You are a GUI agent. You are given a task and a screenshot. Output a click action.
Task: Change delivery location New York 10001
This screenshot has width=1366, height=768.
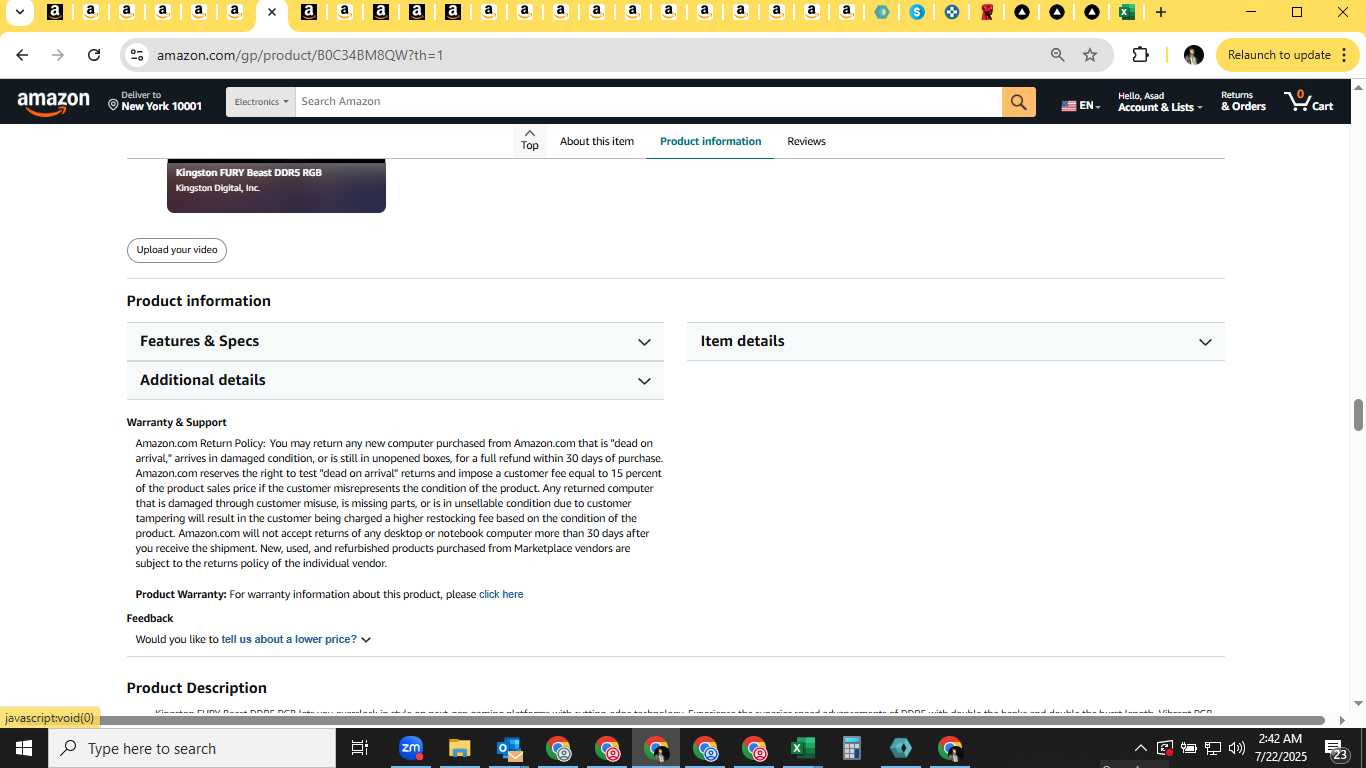coord(155,101)
